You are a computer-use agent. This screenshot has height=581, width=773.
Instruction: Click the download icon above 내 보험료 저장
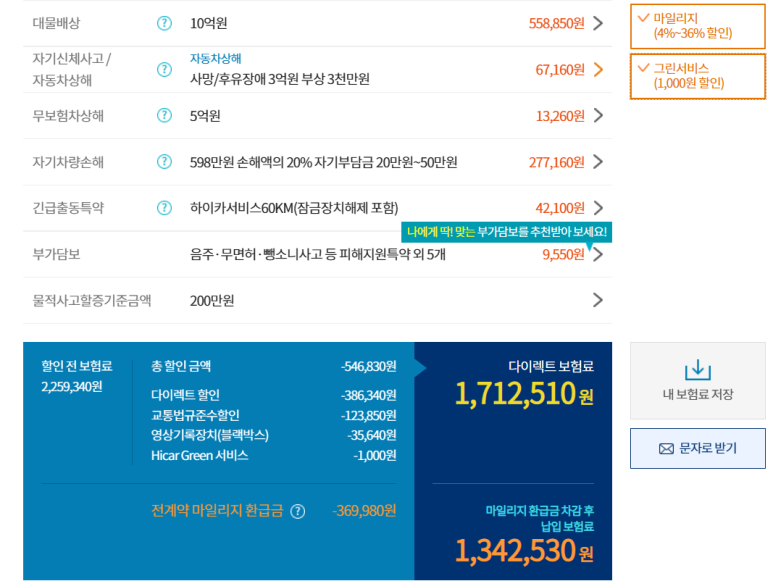point(698,370)
